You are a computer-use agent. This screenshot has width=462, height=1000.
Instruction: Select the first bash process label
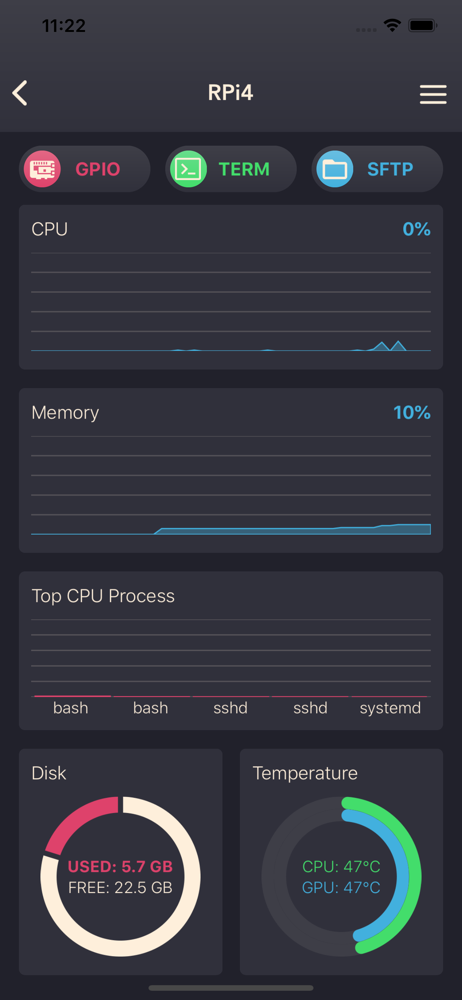71,708
